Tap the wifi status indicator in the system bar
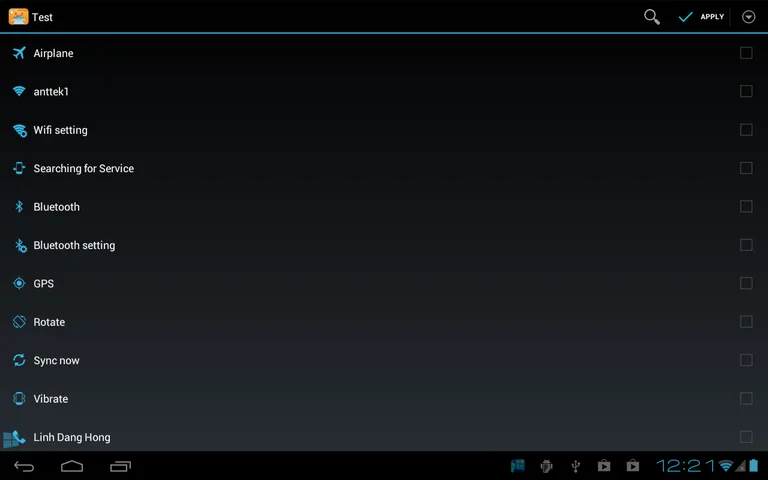Screen dimensions: 768x480 (726, 466)
